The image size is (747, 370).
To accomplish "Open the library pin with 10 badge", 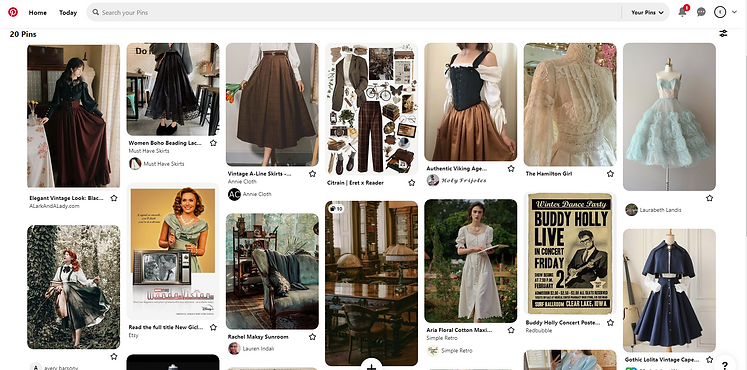I will (x=372, y=283).
